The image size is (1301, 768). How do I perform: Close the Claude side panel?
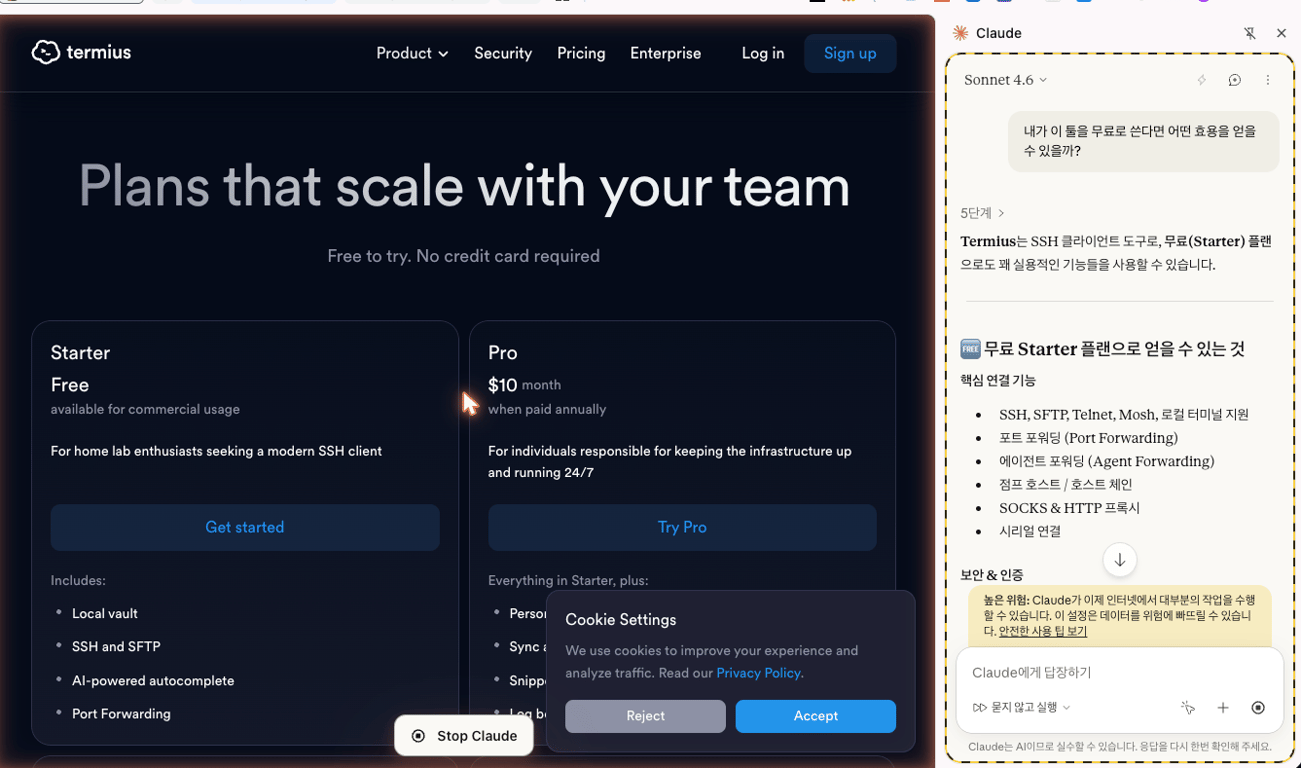click(1281, 33)
